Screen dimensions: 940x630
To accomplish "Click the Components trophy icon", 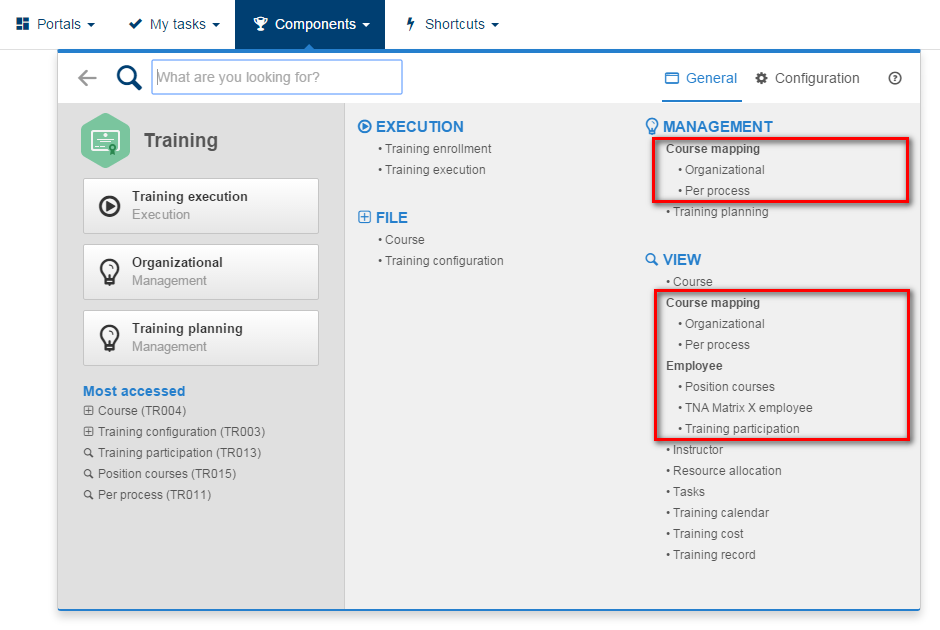I will [x=260, y=24].
